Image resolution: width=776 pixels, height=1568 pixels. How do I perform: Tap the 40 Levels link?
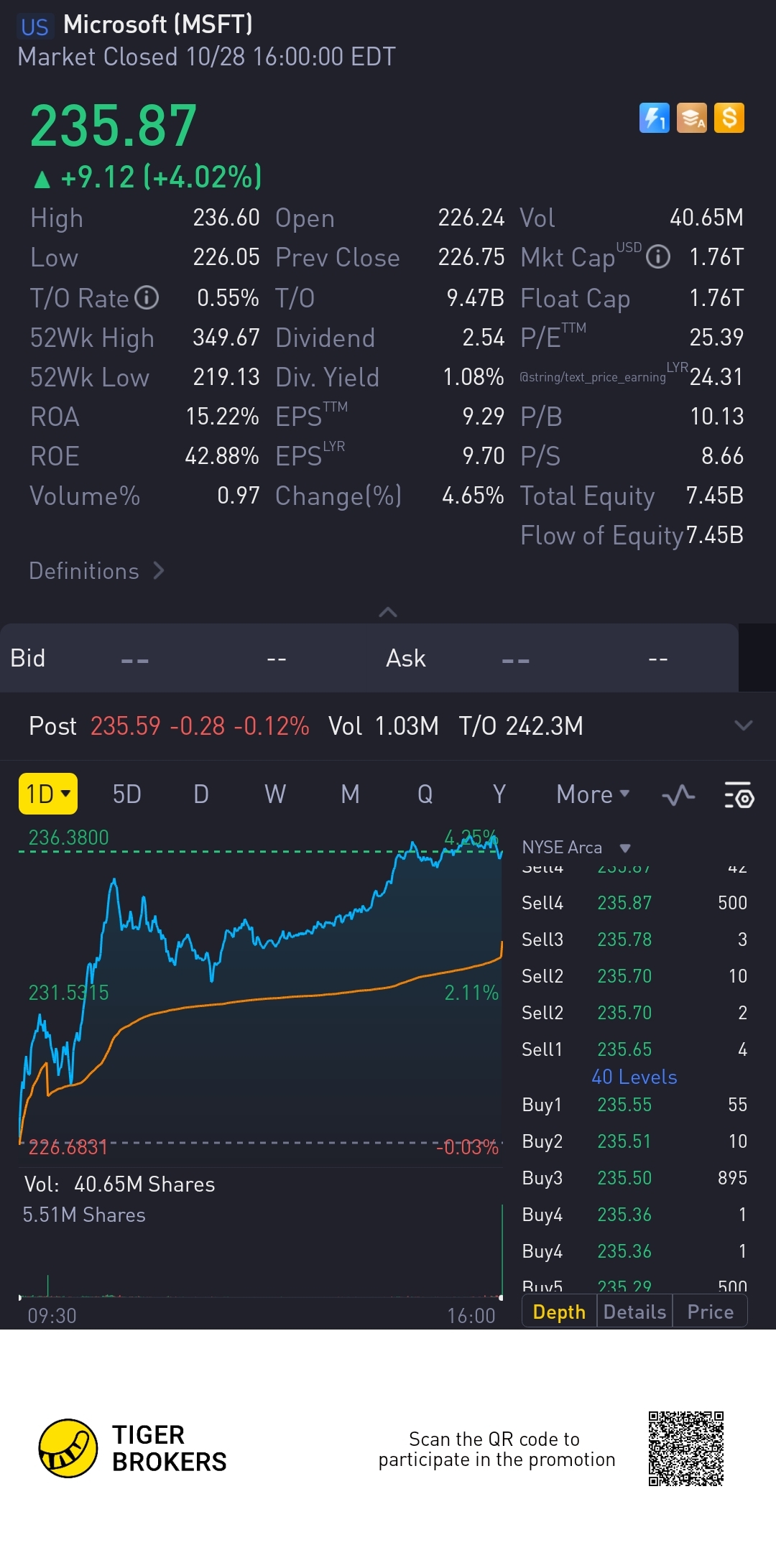(x=634, y=1077)
